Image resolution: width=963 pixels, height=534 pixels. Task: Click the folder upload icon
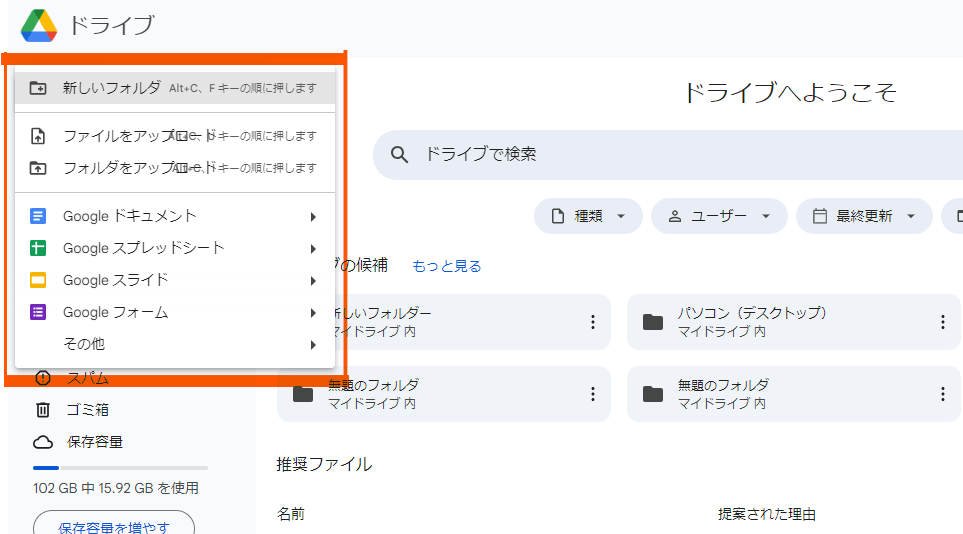(38, 168)
